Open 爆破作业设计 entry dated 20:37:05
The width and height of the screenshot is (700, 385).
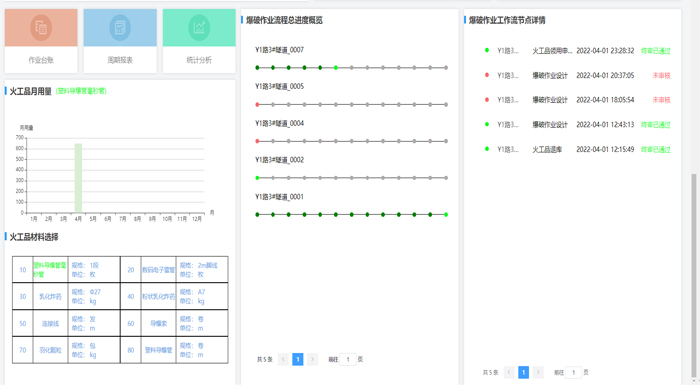[x=550, y=76]
